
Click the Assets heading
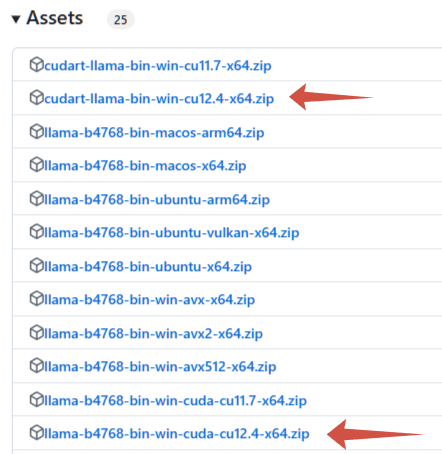(x=55, y=18)
